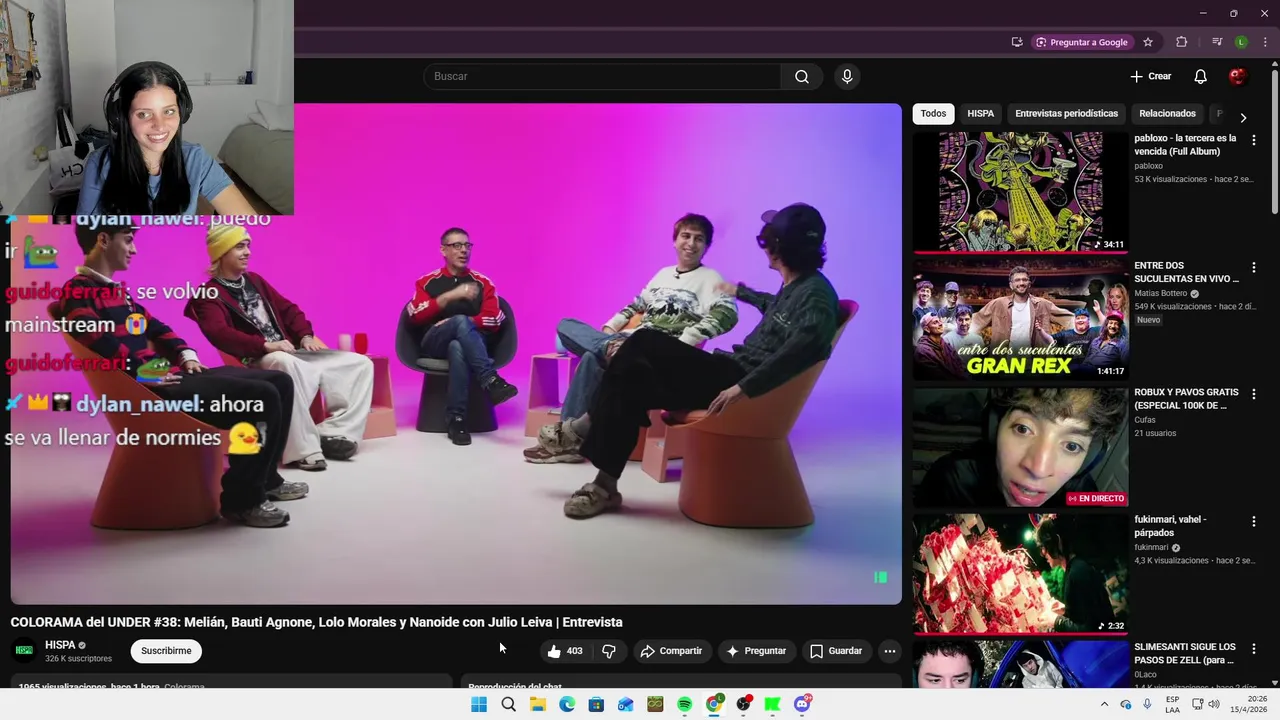Open ESP LAA language indicator
The image size is (1280, 720).
(x=1172, y=704)
